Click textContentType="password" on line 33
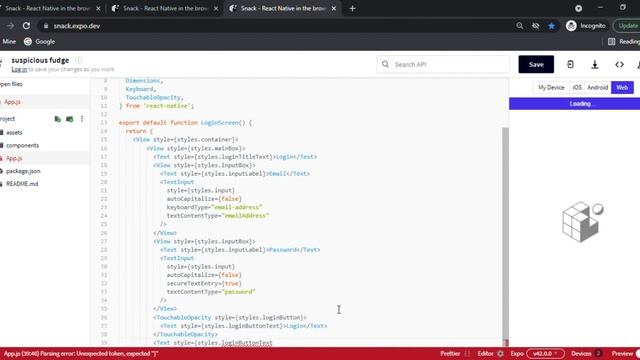640x360 pixels. click(x=211, y=292)
